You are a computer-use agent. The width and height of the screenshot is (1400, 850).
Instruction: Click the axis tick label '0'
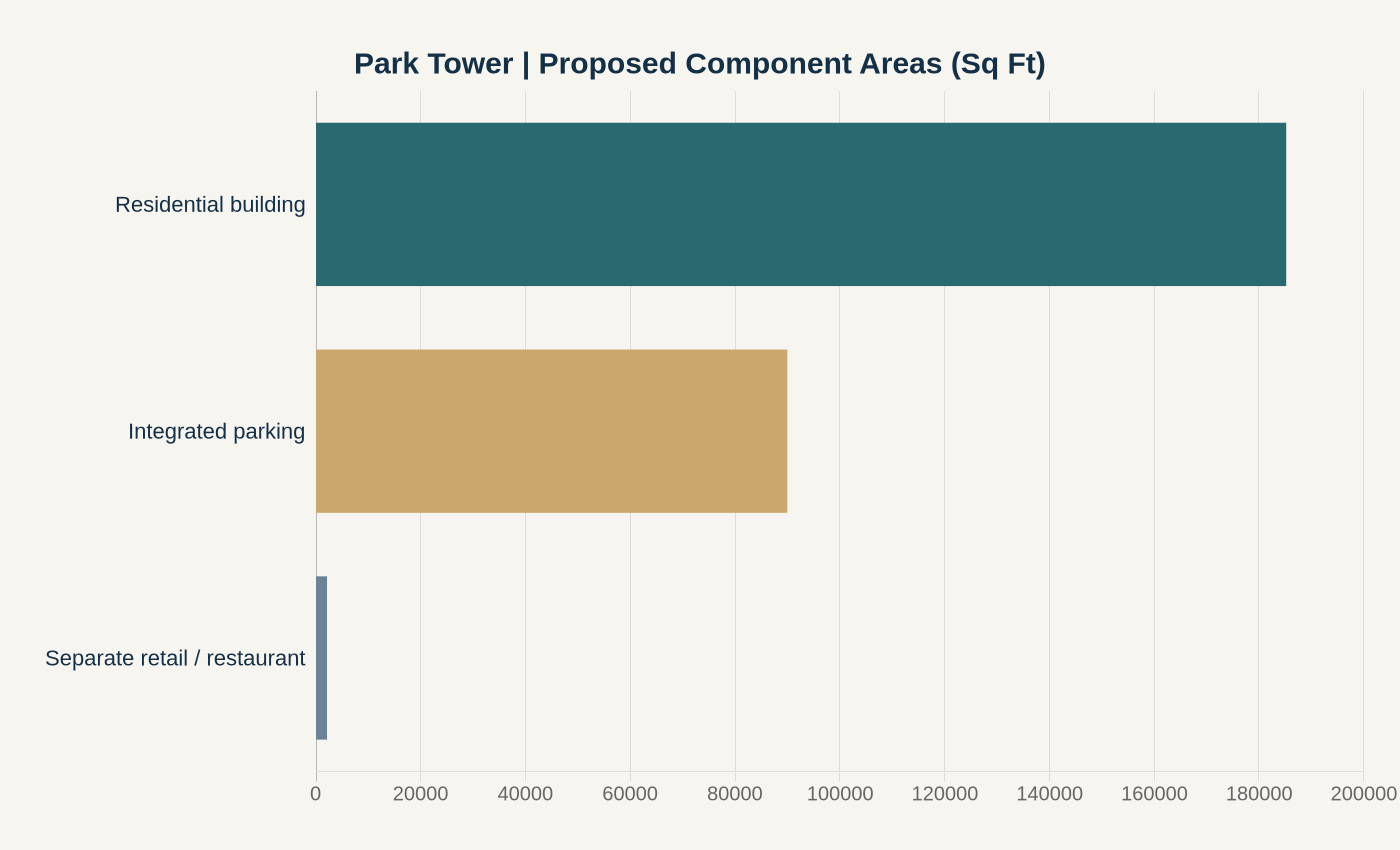pos(316,794)
